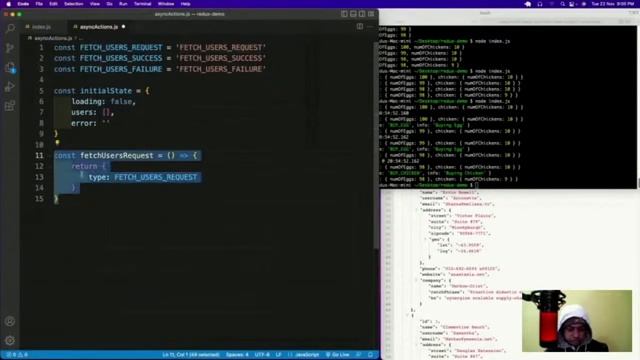Open the Run menu
The width and height of the screenshot is (640, 360).
click(123, 4)
